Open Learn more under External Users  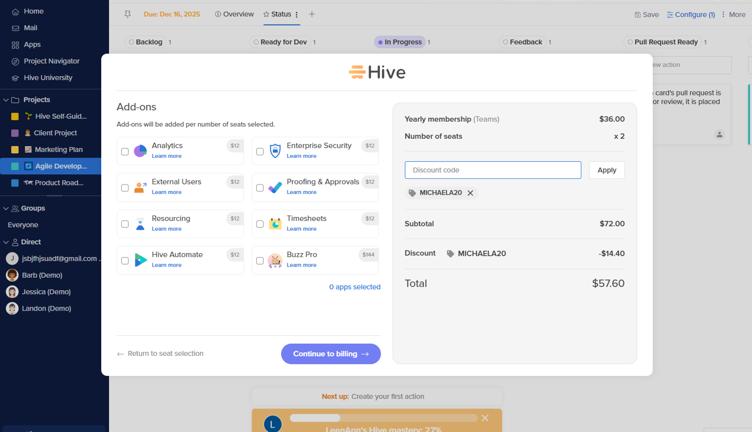pyautogui.click(x=166, y=192)
